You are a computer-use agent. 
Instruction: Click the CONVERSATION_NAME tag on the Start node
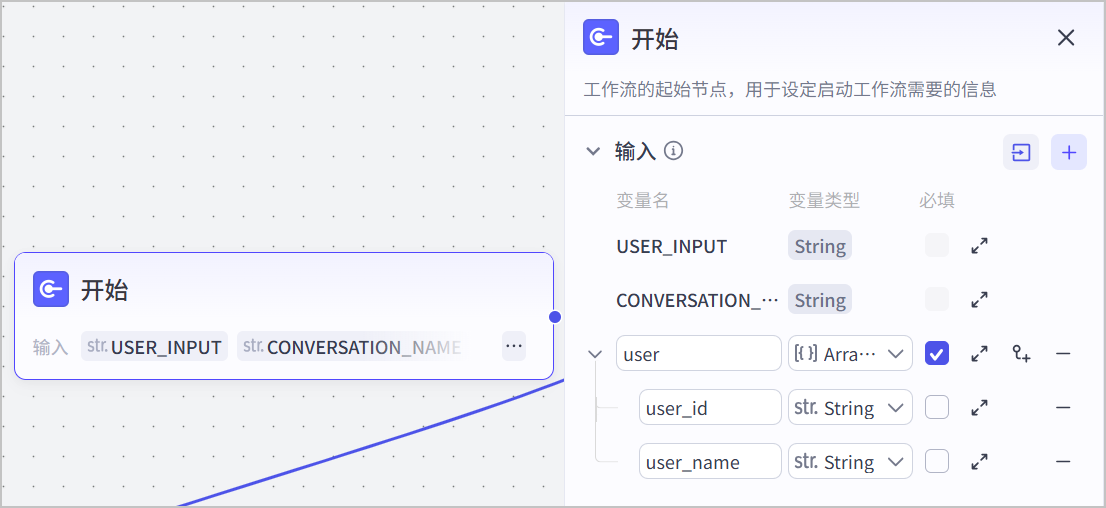tap(351, 346)
